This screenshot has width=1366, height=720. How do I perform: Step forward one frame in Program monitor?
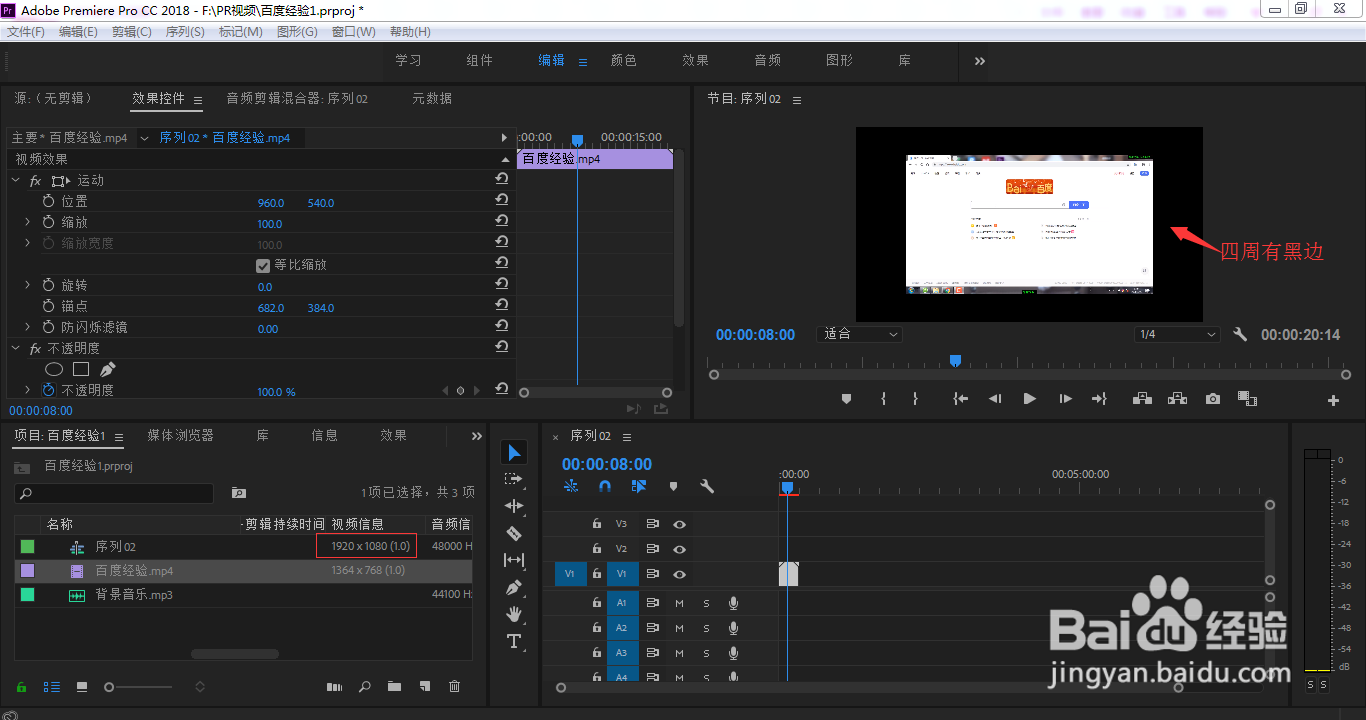click(x=1065, y=399)
